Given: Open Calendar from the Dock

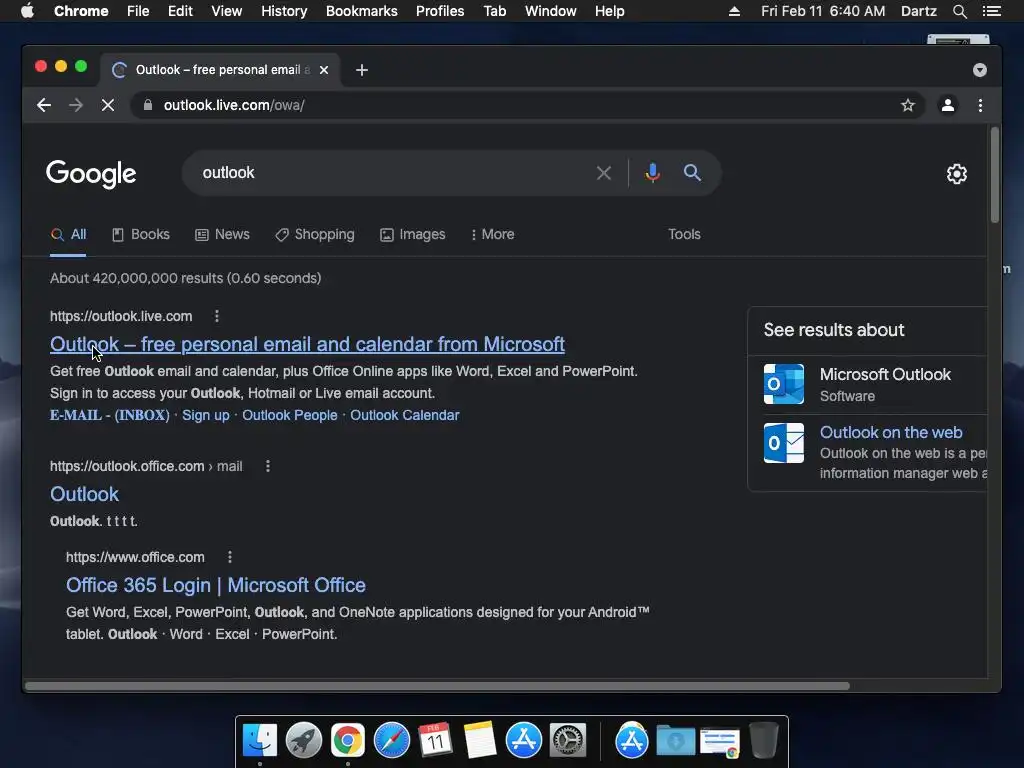Looking at the screenshot, I should click(x=436, y=741).
